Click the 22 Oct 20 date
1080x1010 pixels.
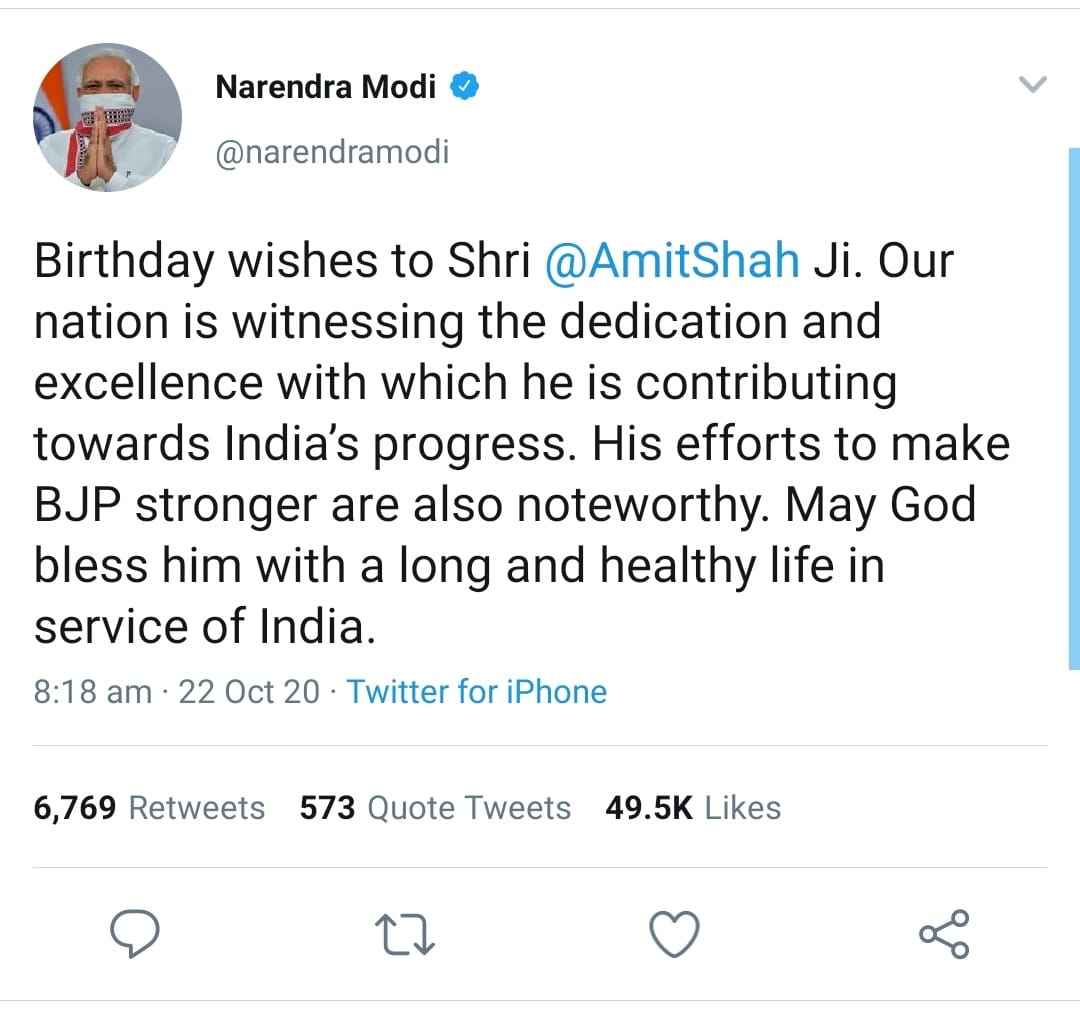pyautogui.click(x=249, y=691)
